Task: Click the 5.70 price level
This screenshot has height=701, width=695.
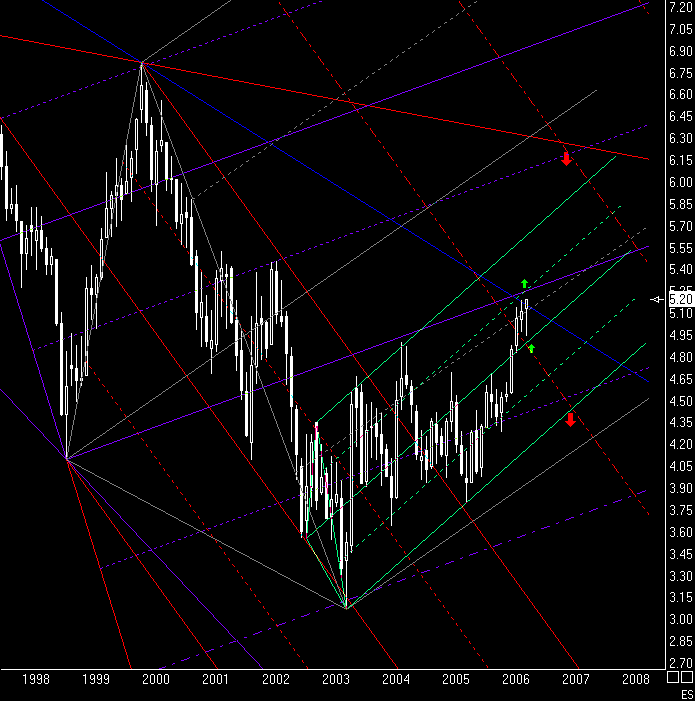Action: (x=681, y=226)
